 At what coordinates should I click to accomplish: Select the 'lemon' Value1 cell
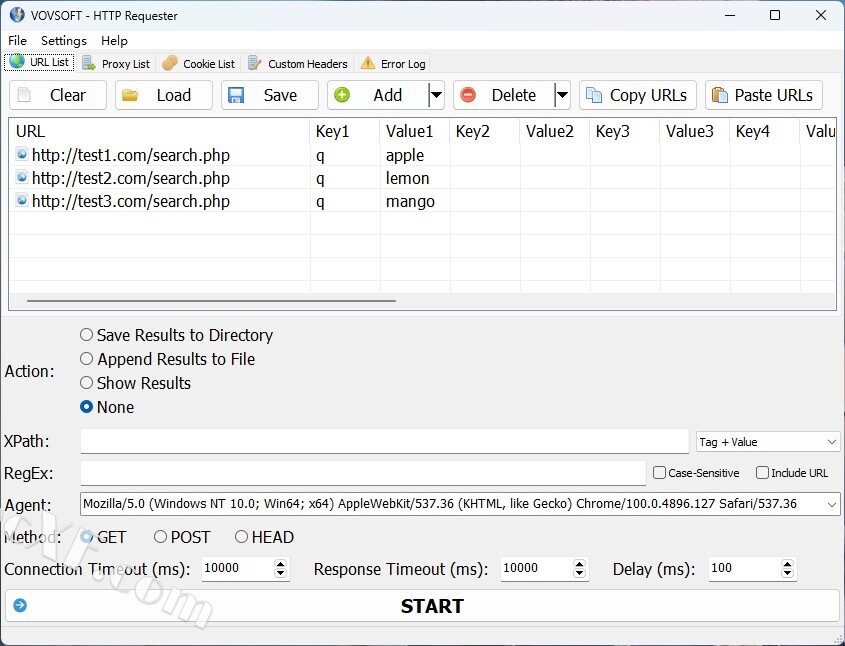pyautogui.click(x=415, y=178)
